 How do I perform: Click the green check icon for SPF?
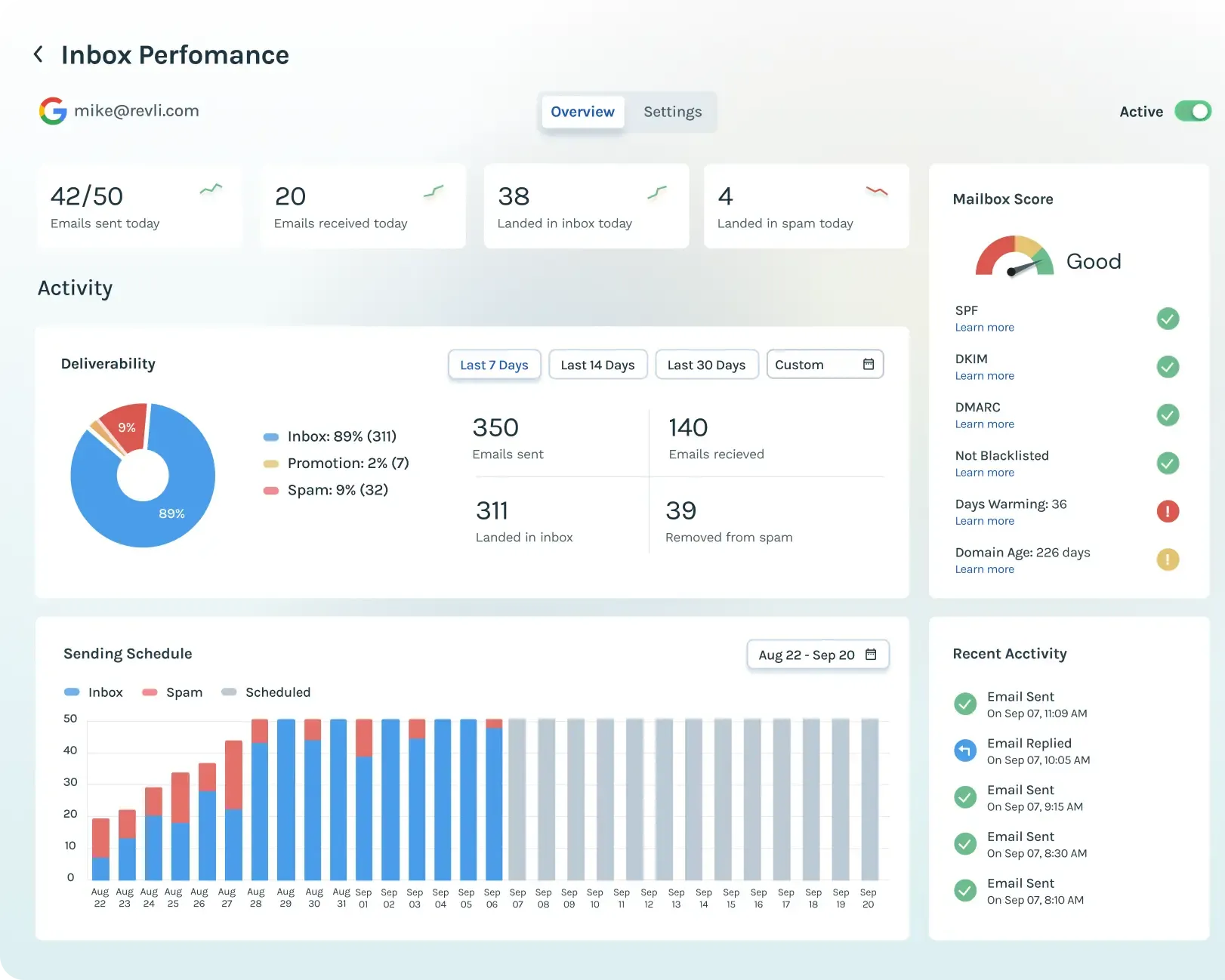point(1168,319)
